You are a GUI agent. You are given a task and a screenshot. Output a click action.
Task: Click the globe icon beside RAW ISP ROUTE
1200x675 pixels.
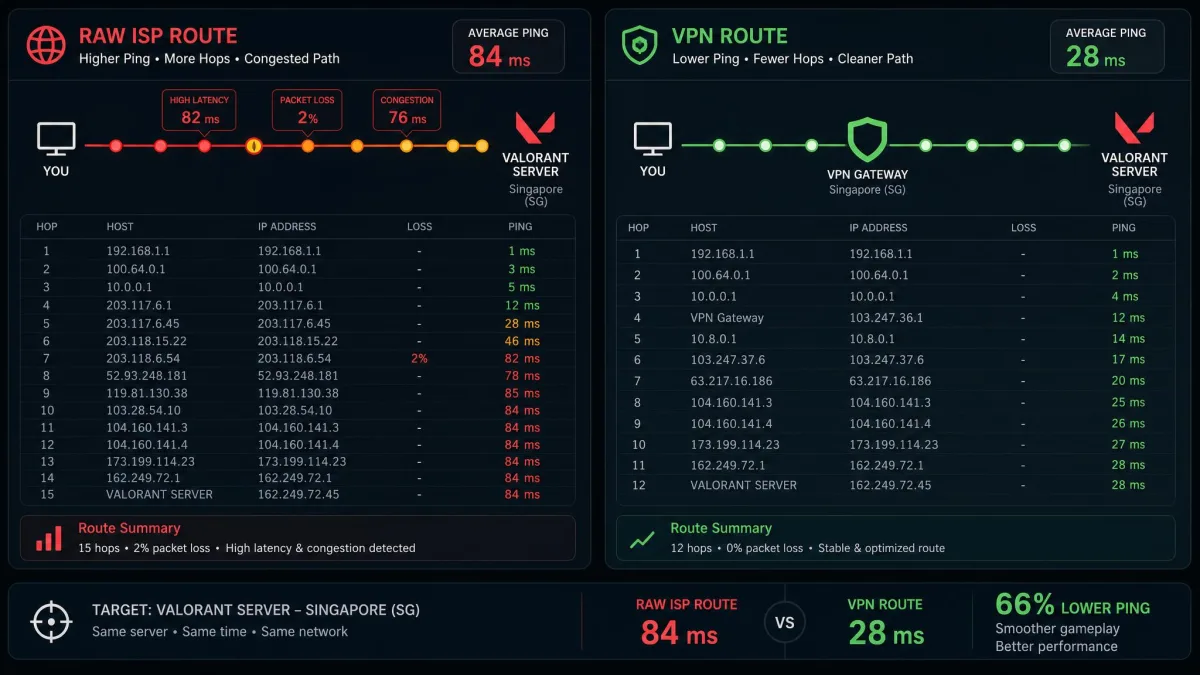pos(46,45)
